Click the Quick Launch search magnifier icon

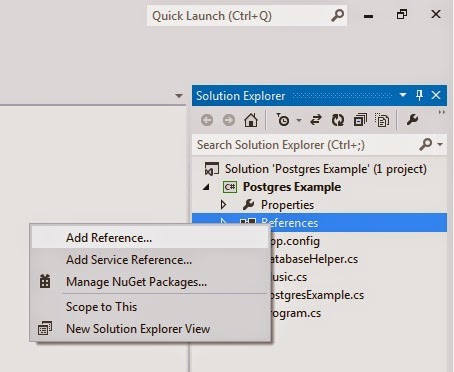coord(337,15)
